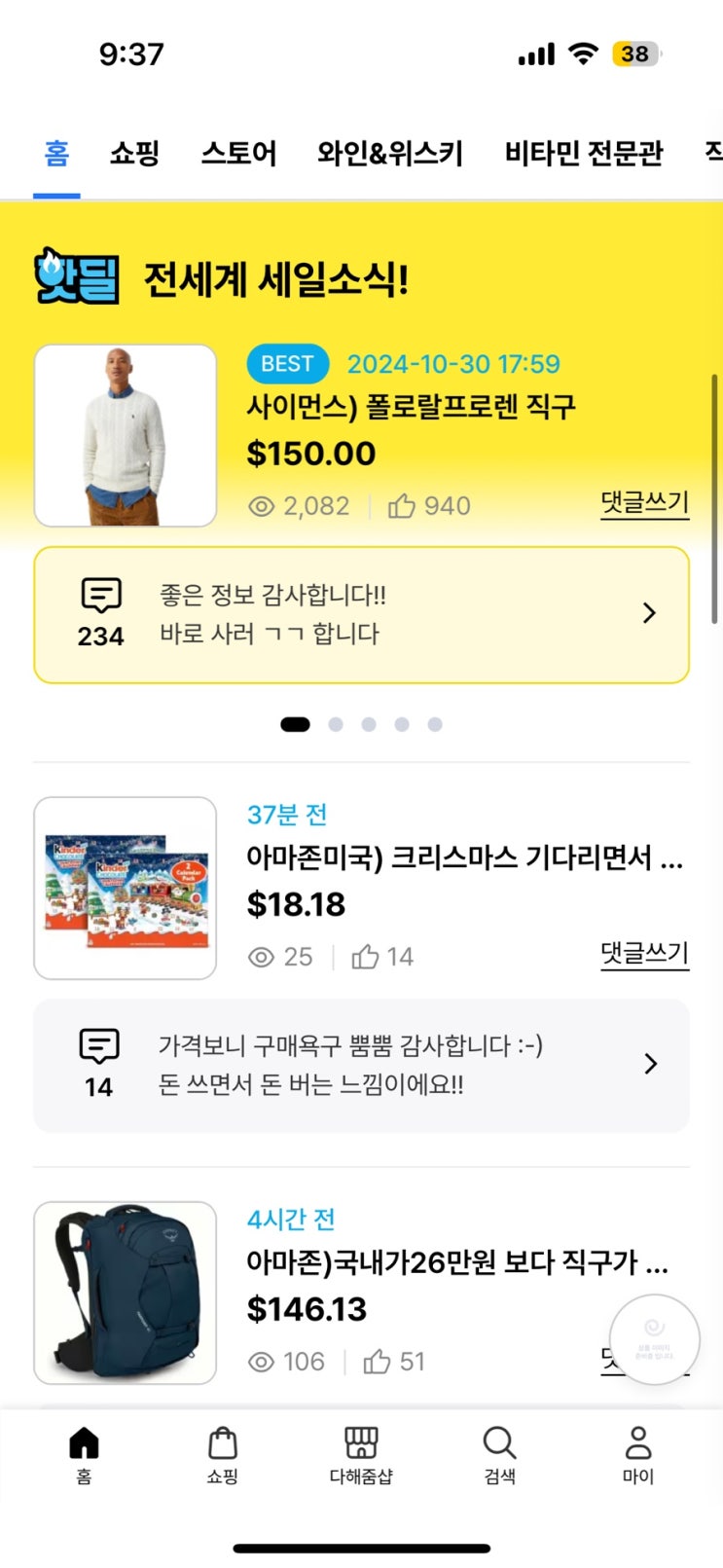
Task: Expand comments chevron on the 14-comment box
Action: (x=650, y=1064)
